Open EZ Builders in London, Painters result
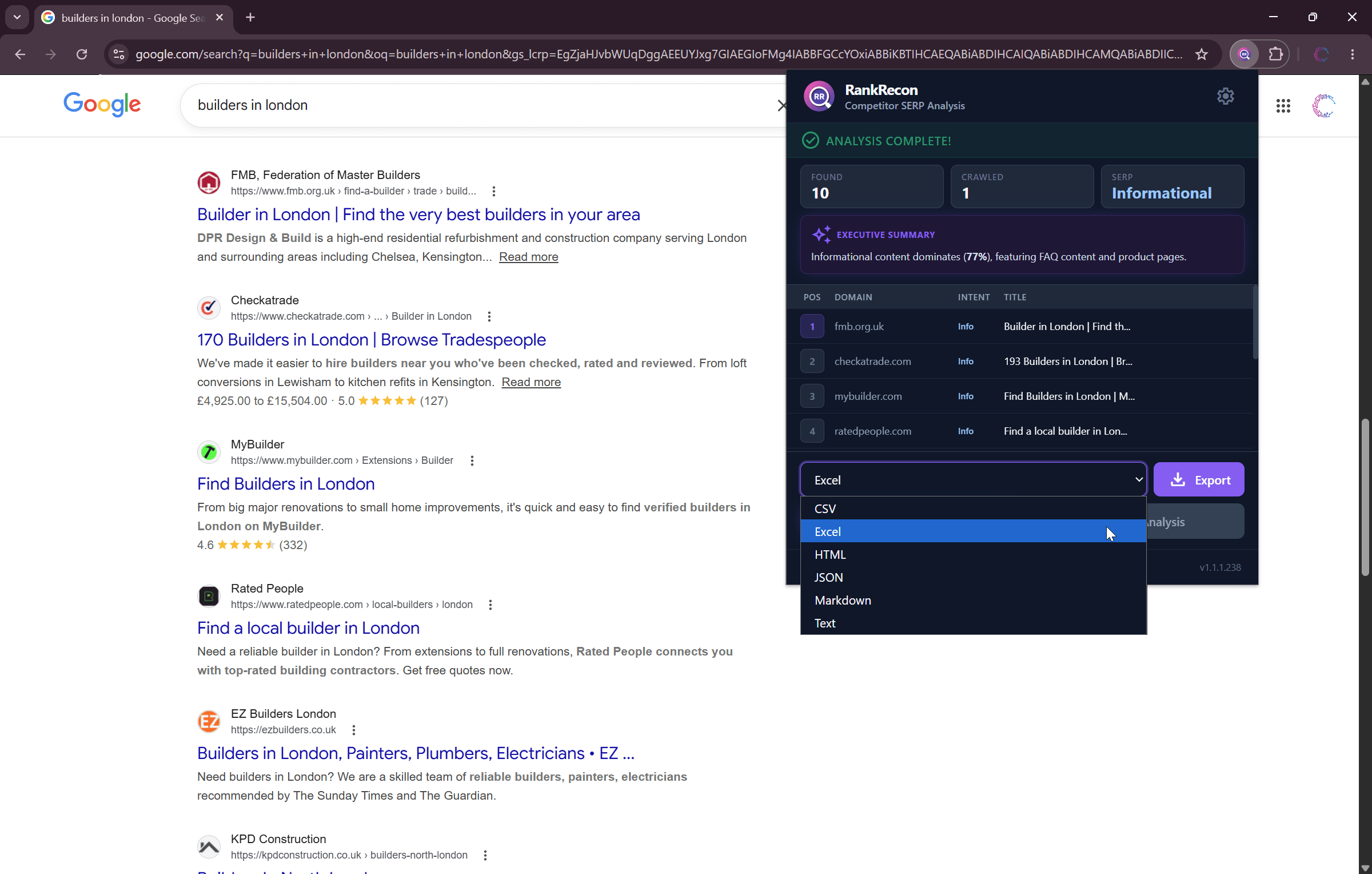1372x874 pixels. tap(416, 753)
